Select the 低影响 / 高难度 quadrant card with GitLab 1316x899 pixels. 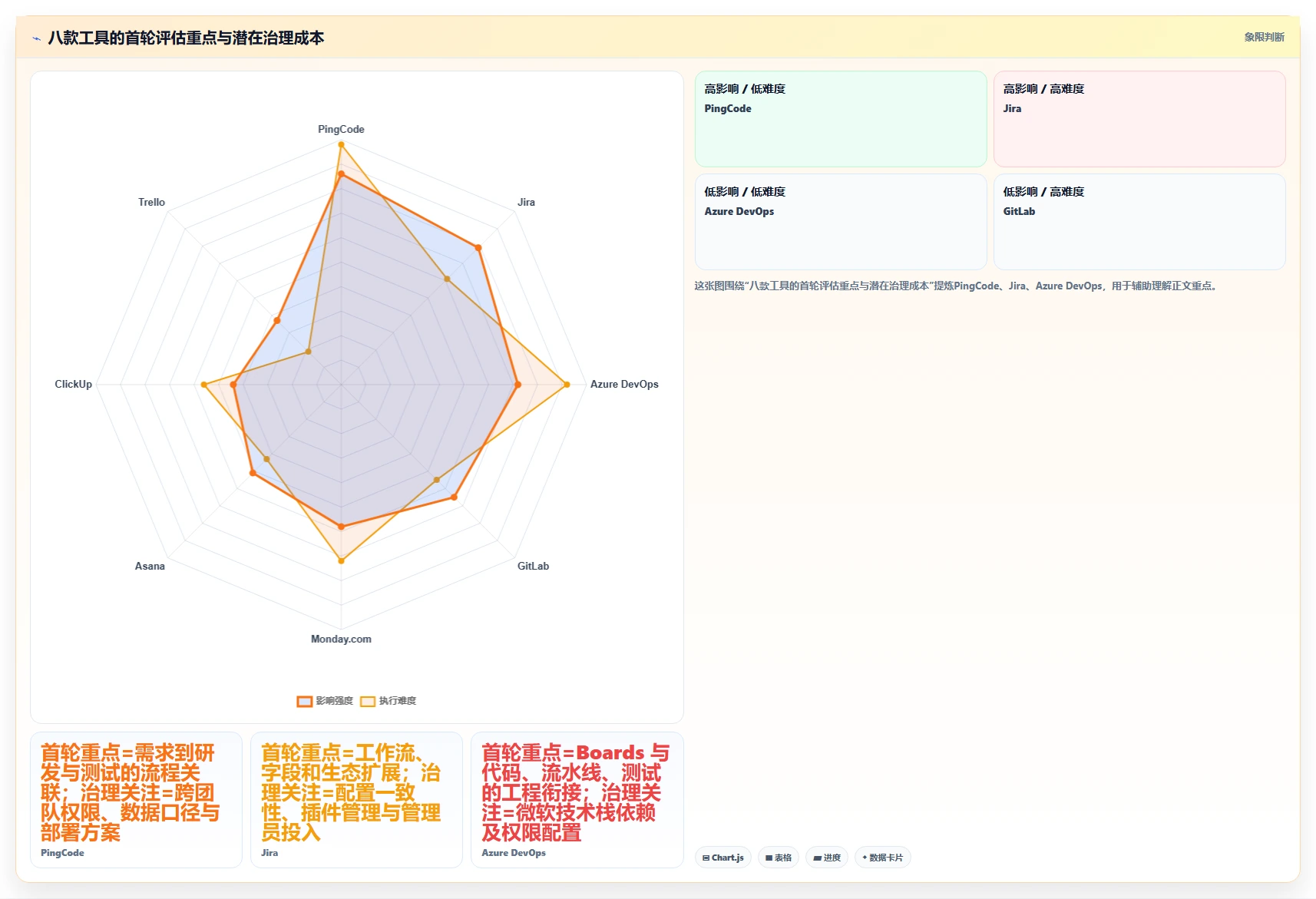1139,222
